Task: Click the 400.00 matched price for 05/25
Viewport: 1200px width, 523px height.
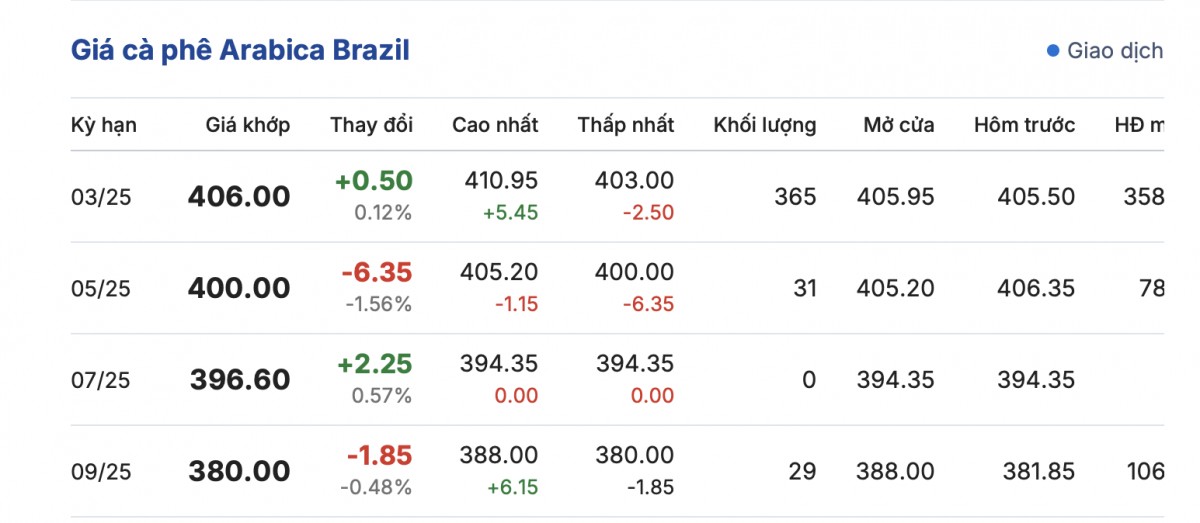Action: point(239,289)
